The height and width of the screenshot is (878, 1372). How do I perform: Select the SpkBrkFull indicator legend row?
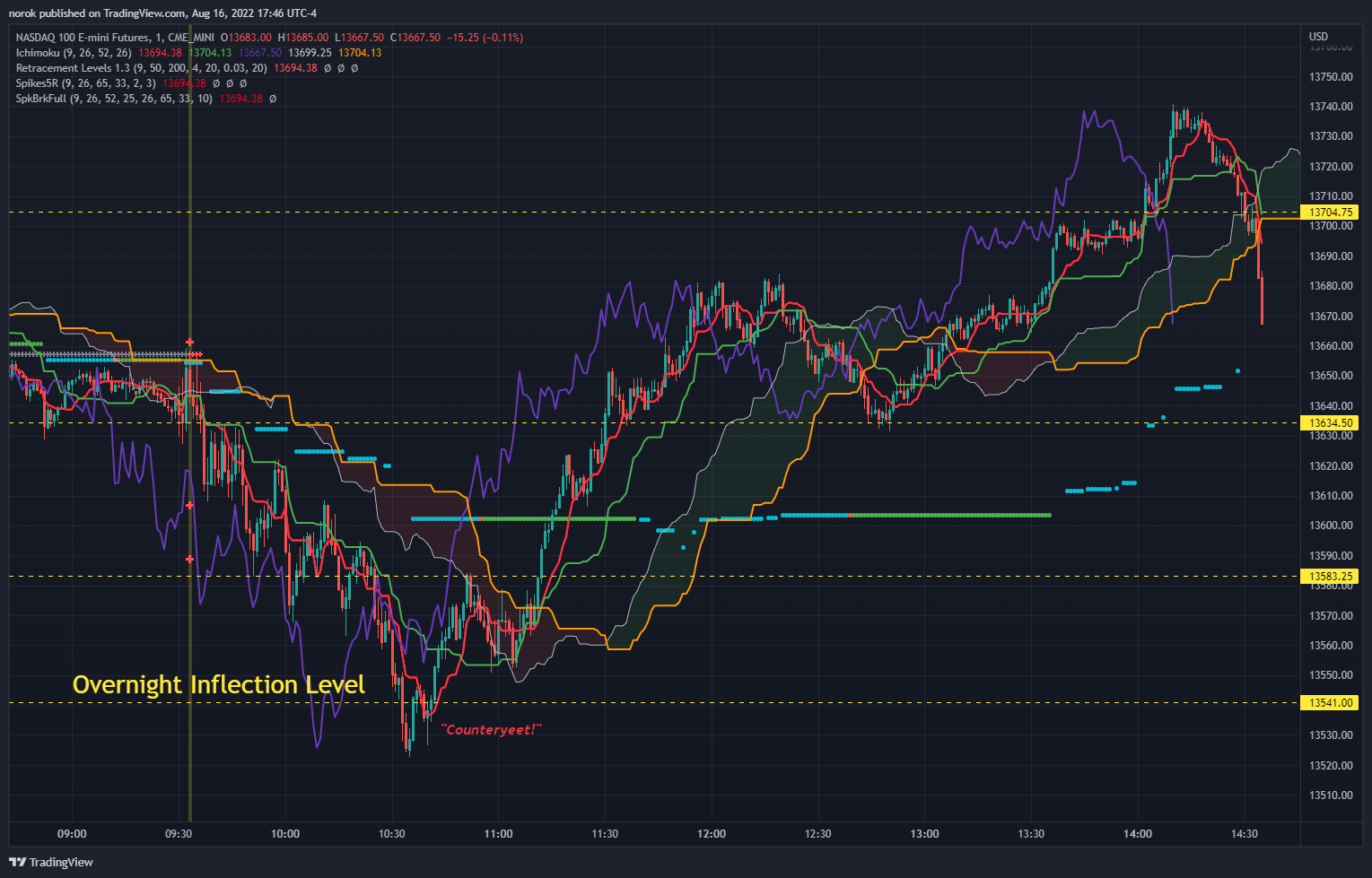[x=145, y=99]
